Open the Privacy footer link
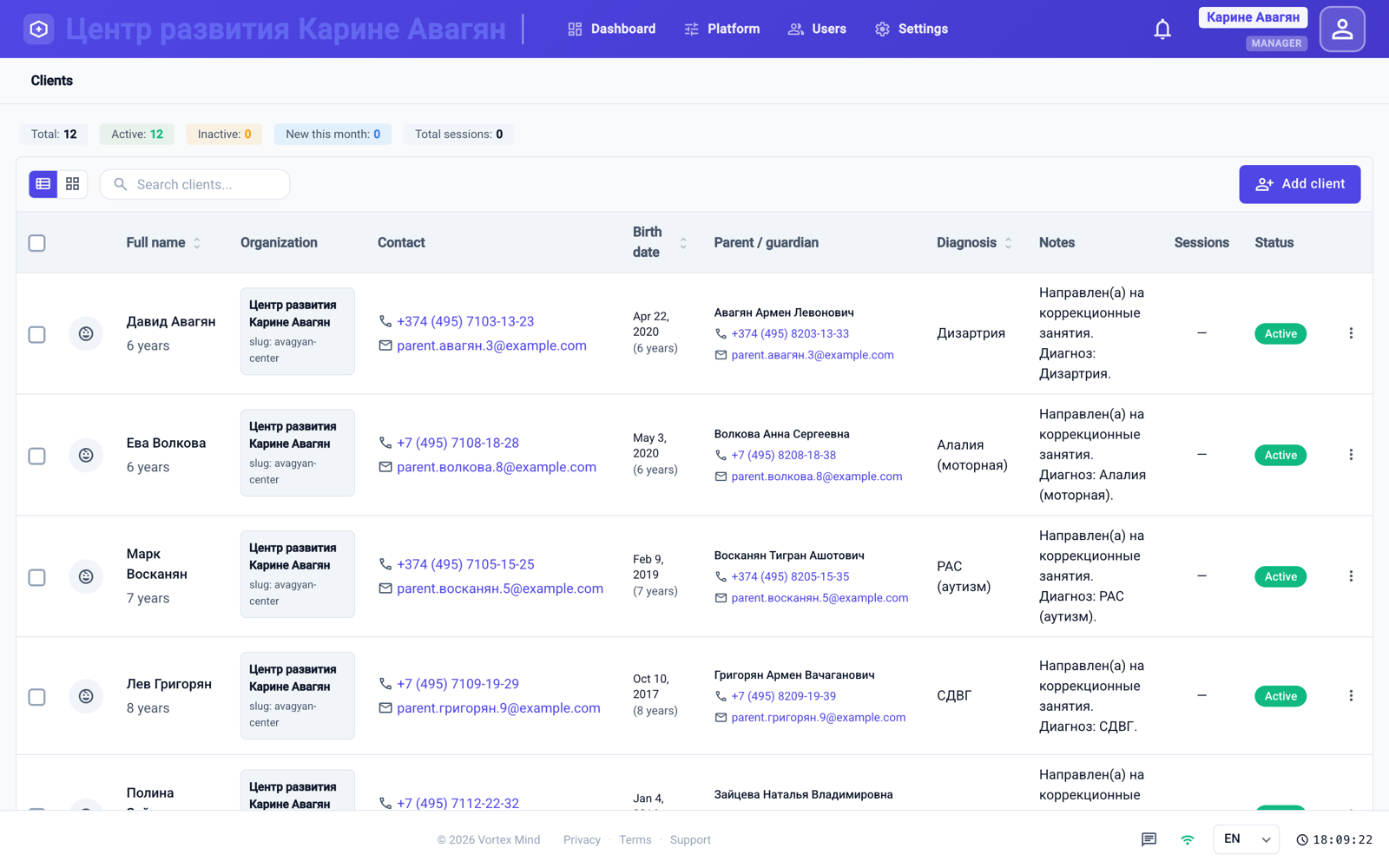 coord(582,840)
